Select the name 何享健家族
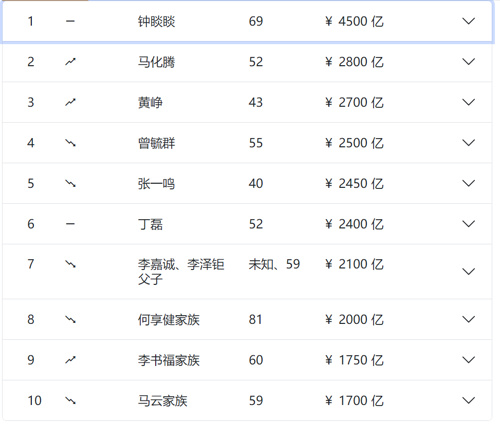The height and width of the screenshot is (424, 500). tap(169, 320)
